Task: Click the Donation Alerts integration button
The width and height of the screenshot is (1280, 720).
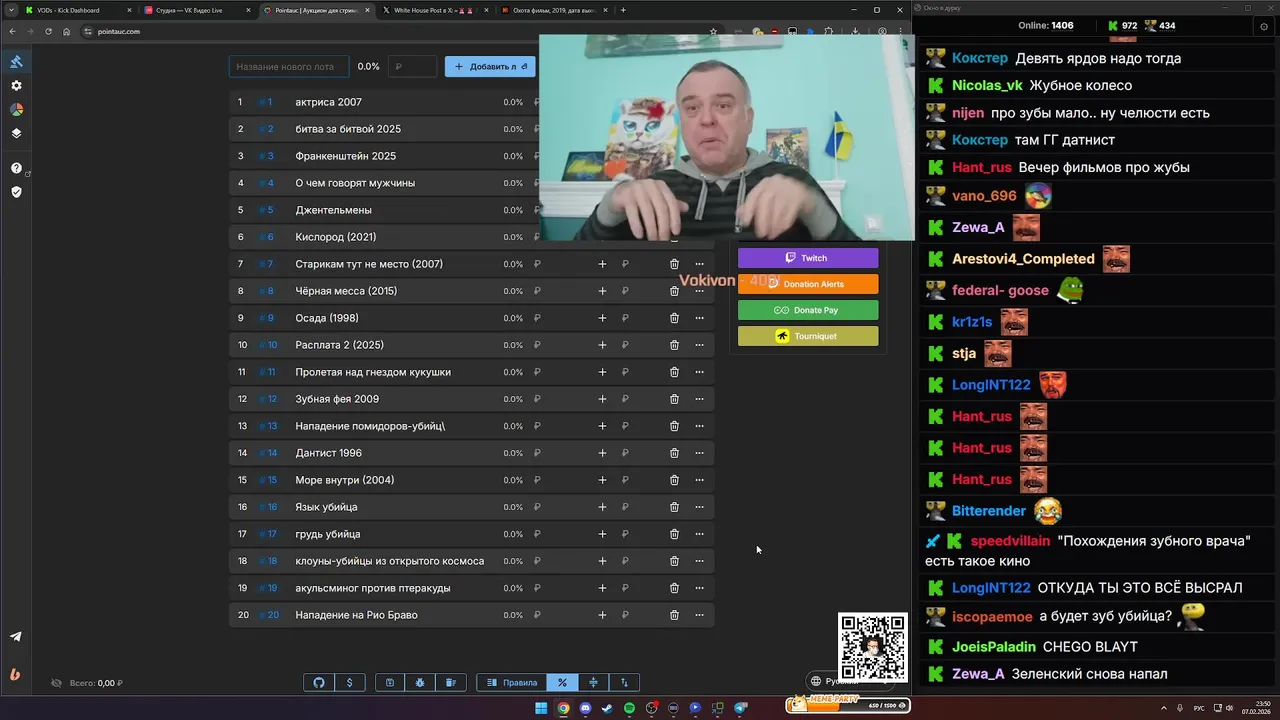Action: click(808, 284)
